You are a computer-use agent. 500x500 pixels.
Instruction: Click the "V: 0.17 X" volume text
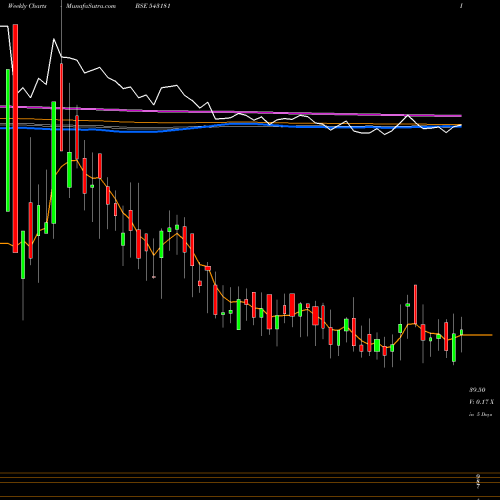[481, 402]
